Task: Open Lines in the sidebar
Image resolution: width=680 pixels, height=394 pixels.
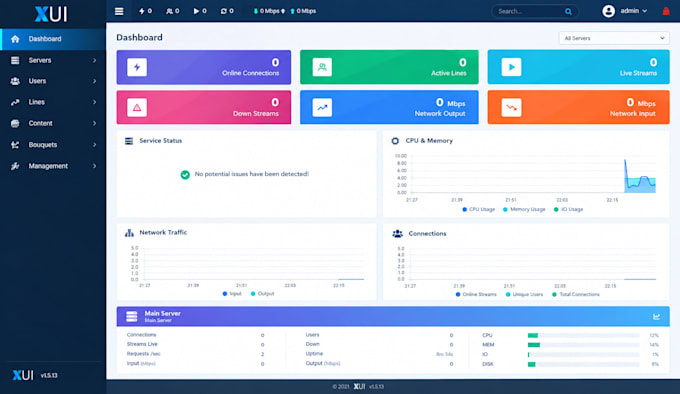Action: (x=53, y=102)
